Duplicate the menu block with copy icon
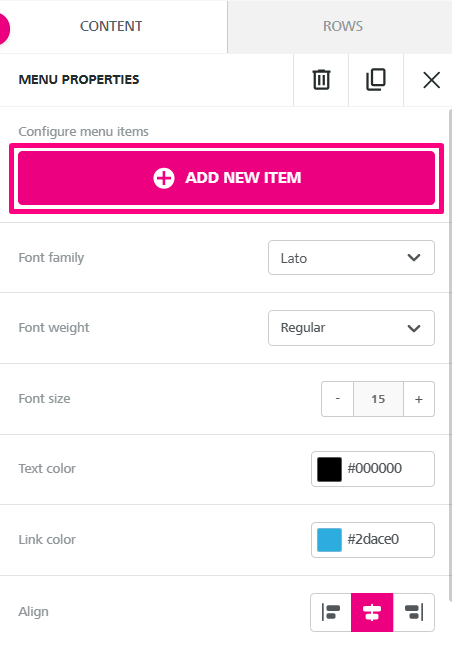This screenshot has height=648, width=452. coord(376,79)
